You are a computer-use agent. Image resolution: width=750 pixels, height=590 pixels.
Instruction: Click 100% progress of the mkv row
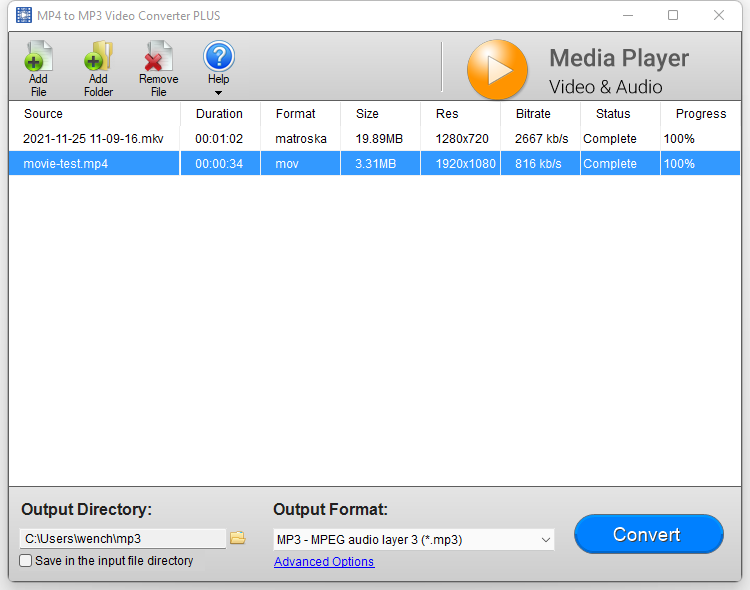pyautogui.click(x=679, y=139)
